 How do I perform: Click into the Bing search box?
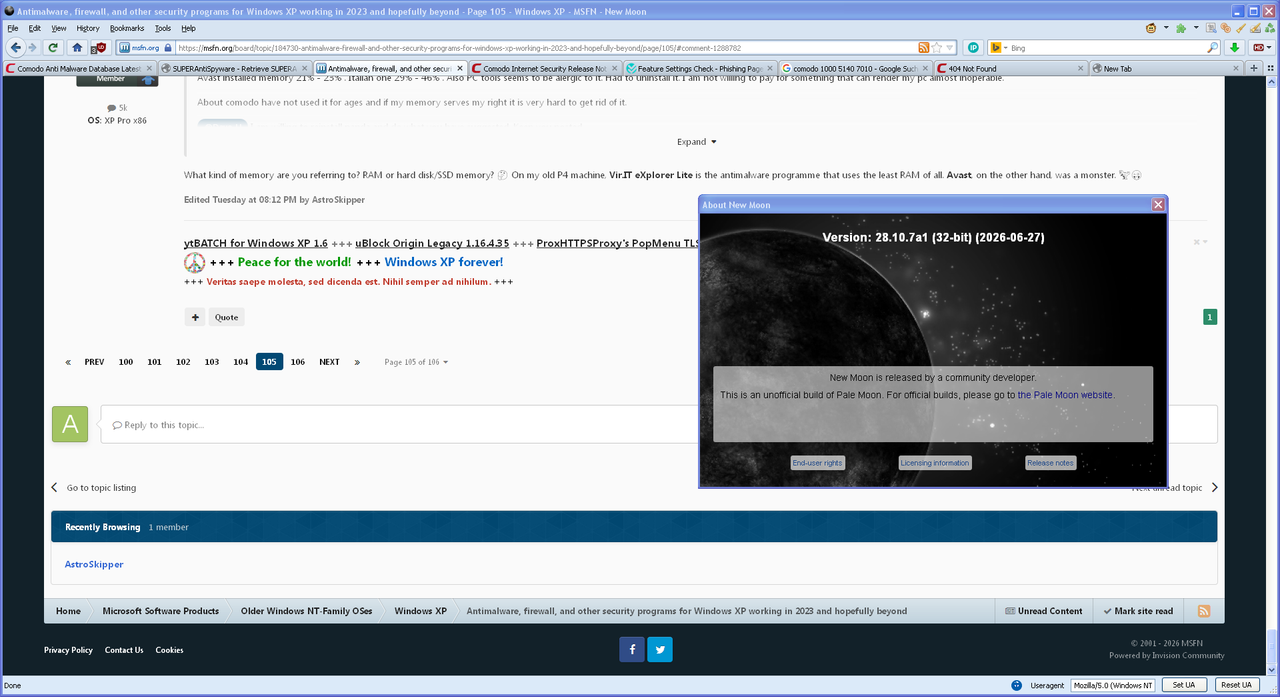1106,47
